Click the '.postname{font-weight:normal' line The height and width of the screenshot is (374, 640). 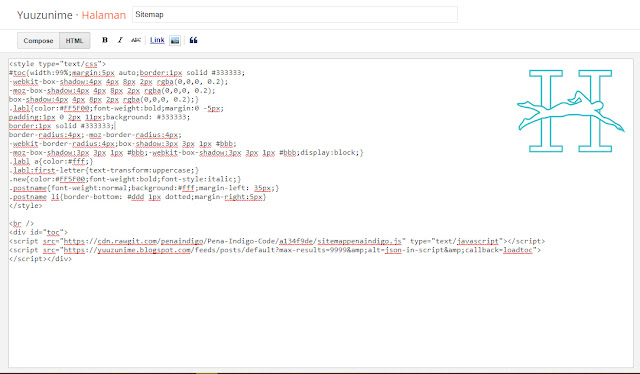tap(144, 188)
